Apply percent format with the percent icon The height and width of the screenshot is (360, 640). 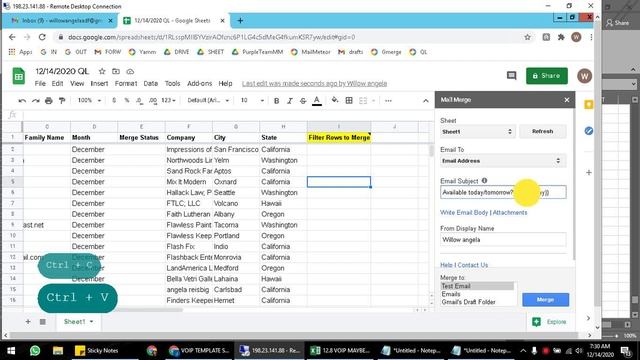(x=127, y=100)
